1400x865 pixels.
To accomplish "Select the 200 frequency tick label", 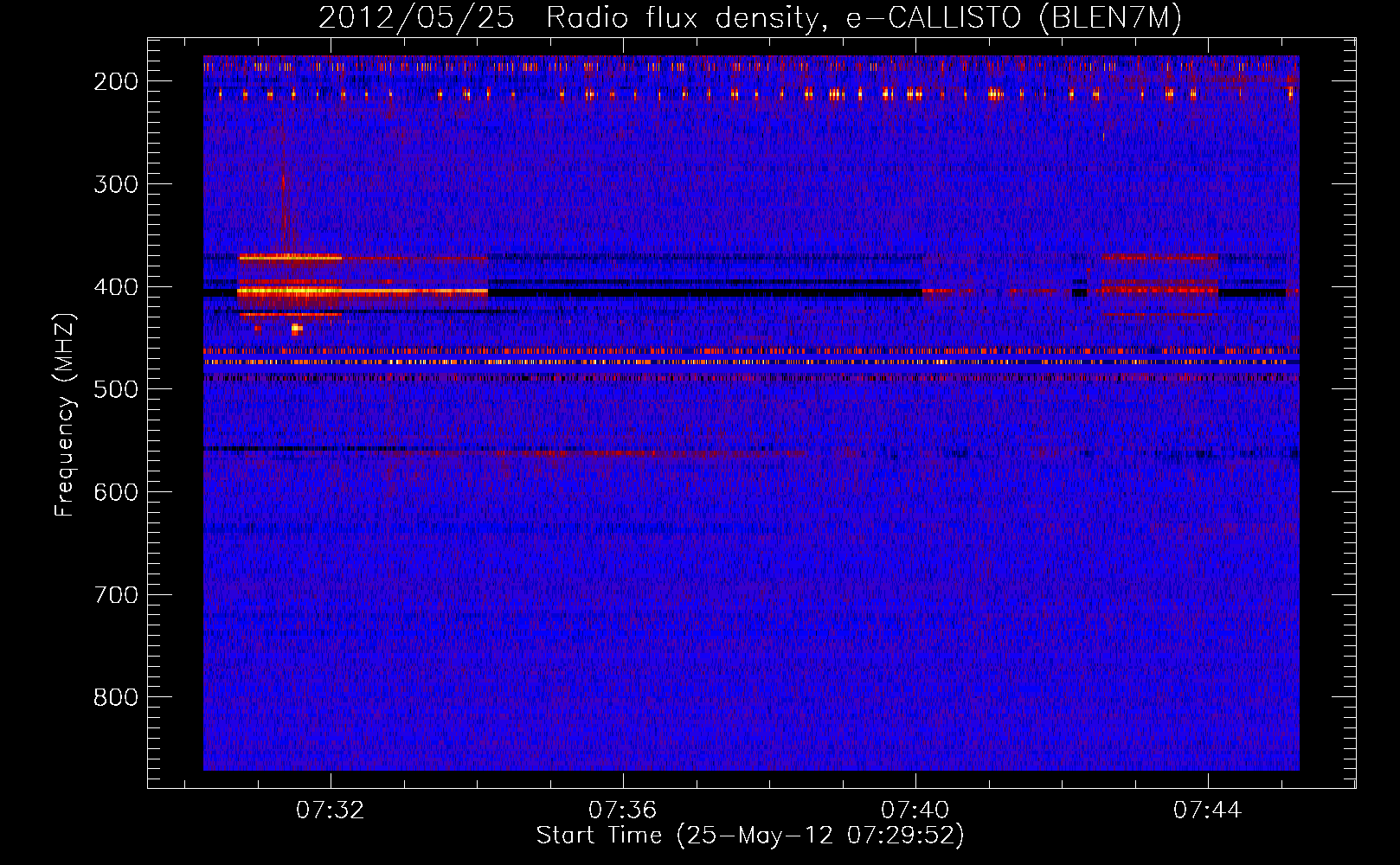I will click(x=116, y=81).
